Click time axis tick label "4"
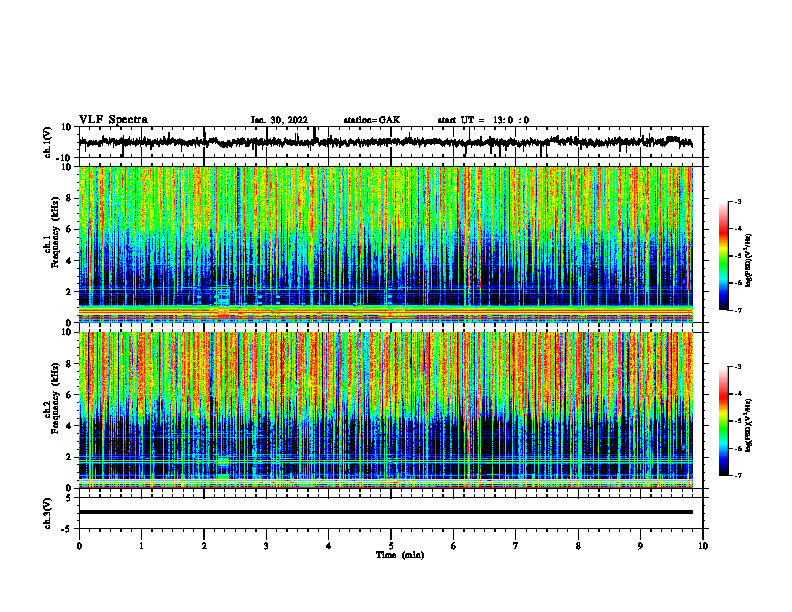 [x=329, y=546]
